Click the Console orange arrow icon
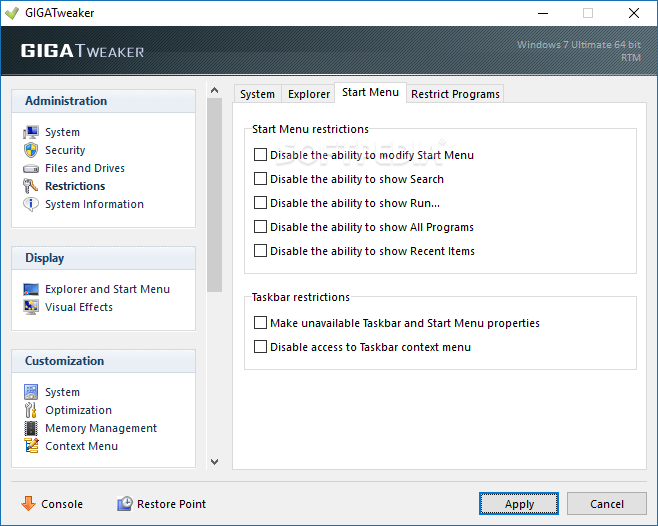Image resolution: width=658 pixels, height=526 pixels. pos(28,503)
